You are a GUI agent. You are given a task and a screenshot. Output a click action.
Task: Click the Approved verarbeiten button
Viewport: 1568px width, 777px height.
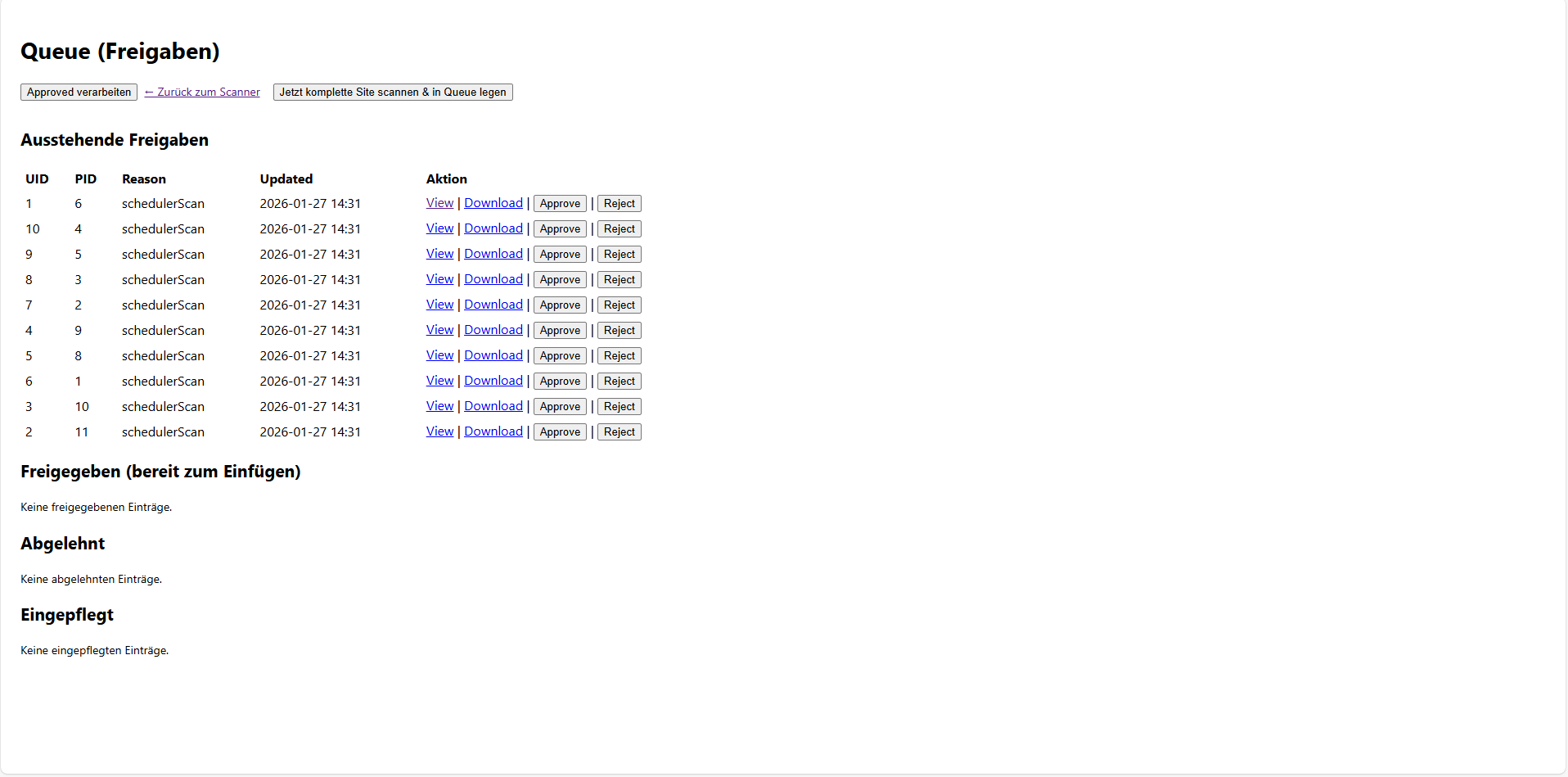[78, 92]
